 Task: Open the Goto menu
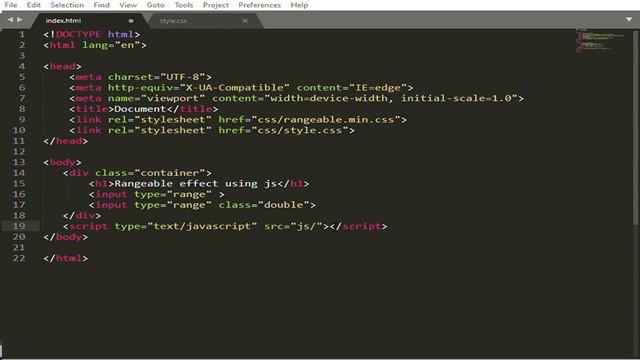click(156, 5)
